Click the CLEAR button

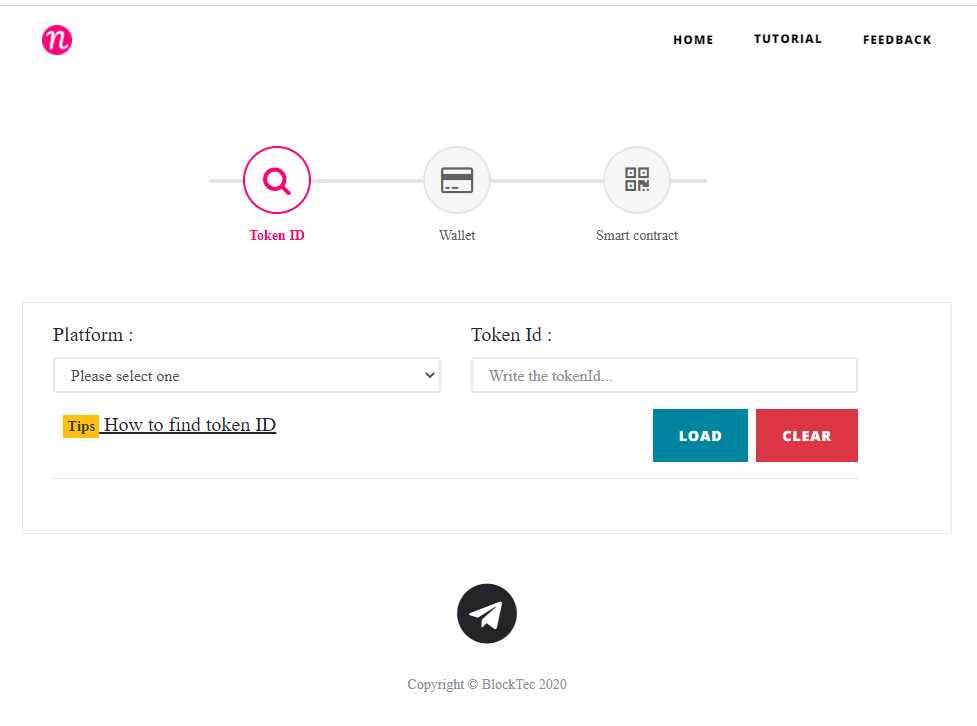(x=807, y=436)
